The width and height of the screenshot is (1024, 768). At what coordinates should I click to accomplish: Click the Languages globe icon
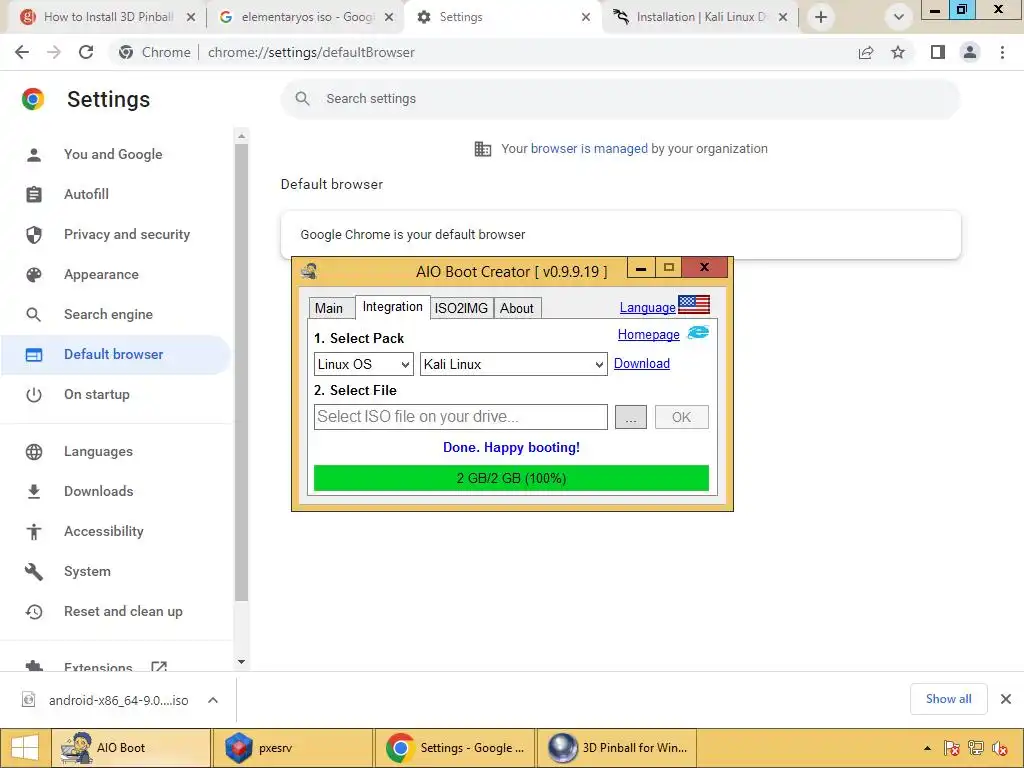[34, 452]
